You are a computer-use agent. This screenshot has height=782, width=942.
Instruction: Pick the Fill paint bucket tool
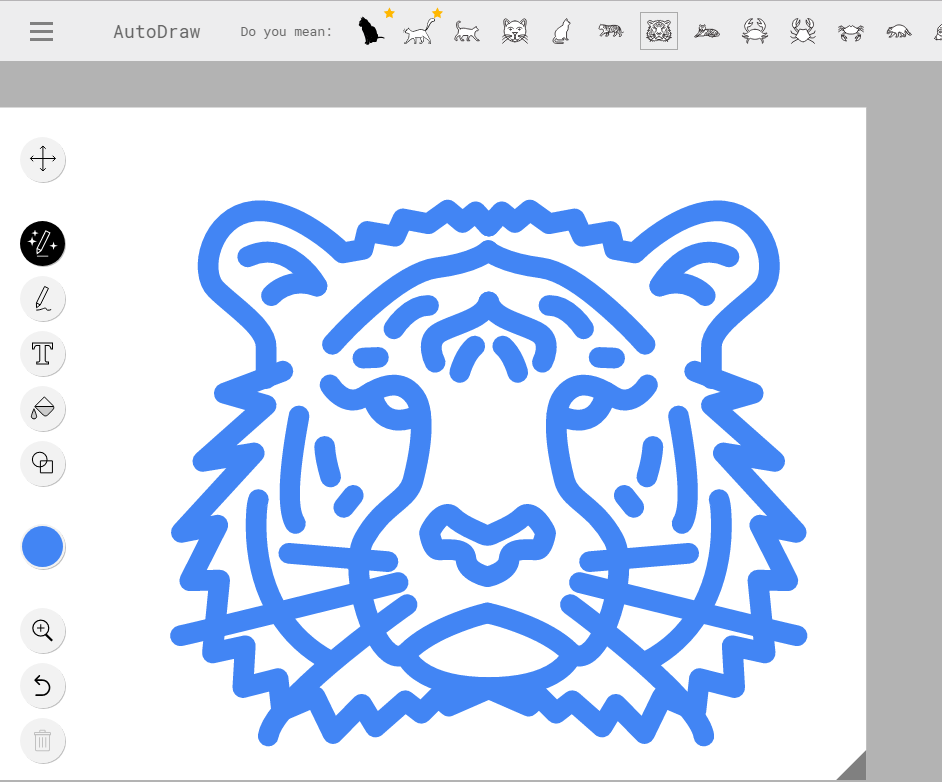43,408
